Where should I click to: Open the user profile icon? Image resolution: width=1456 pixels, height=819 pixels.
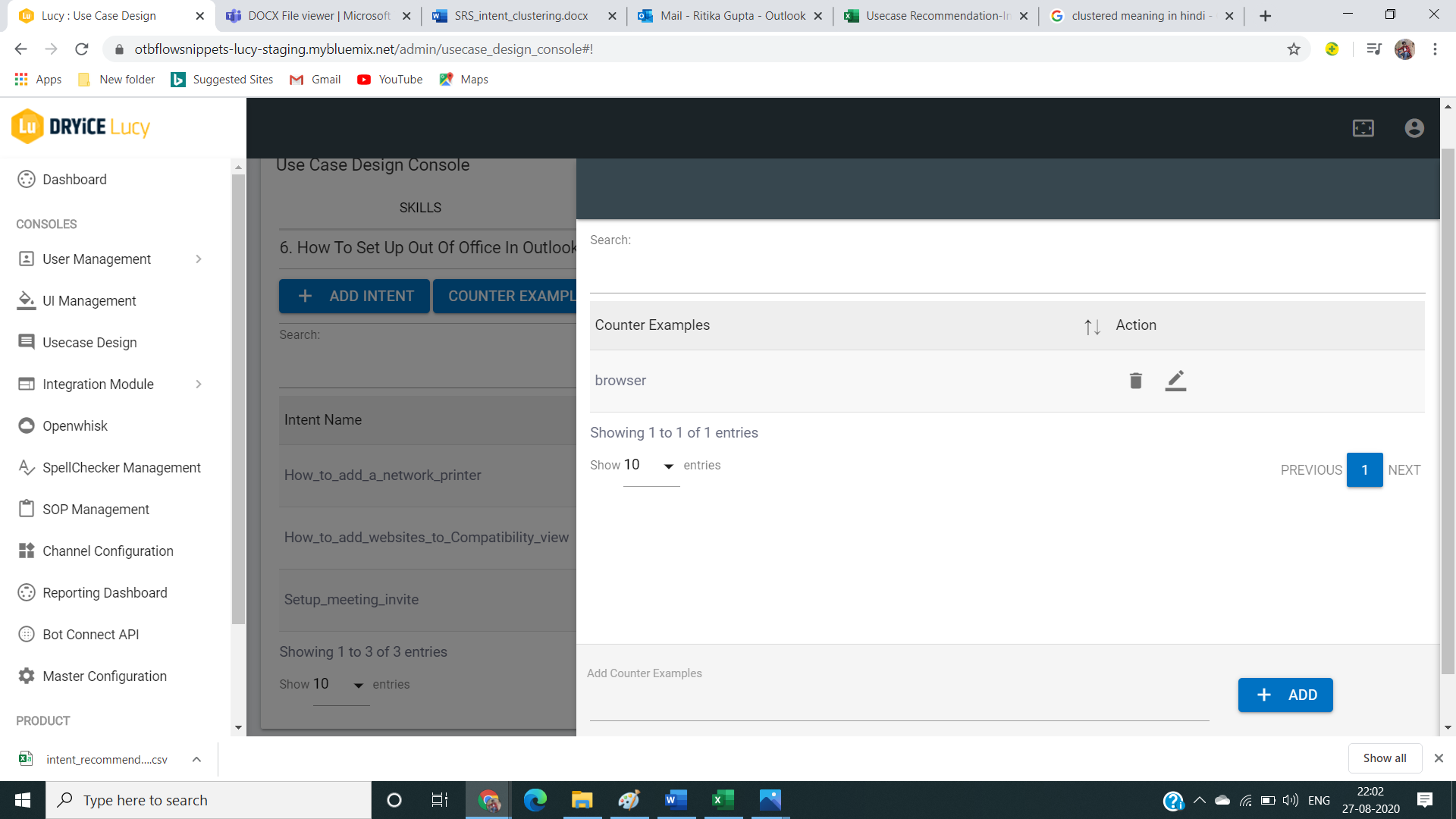coord(1414,127)
